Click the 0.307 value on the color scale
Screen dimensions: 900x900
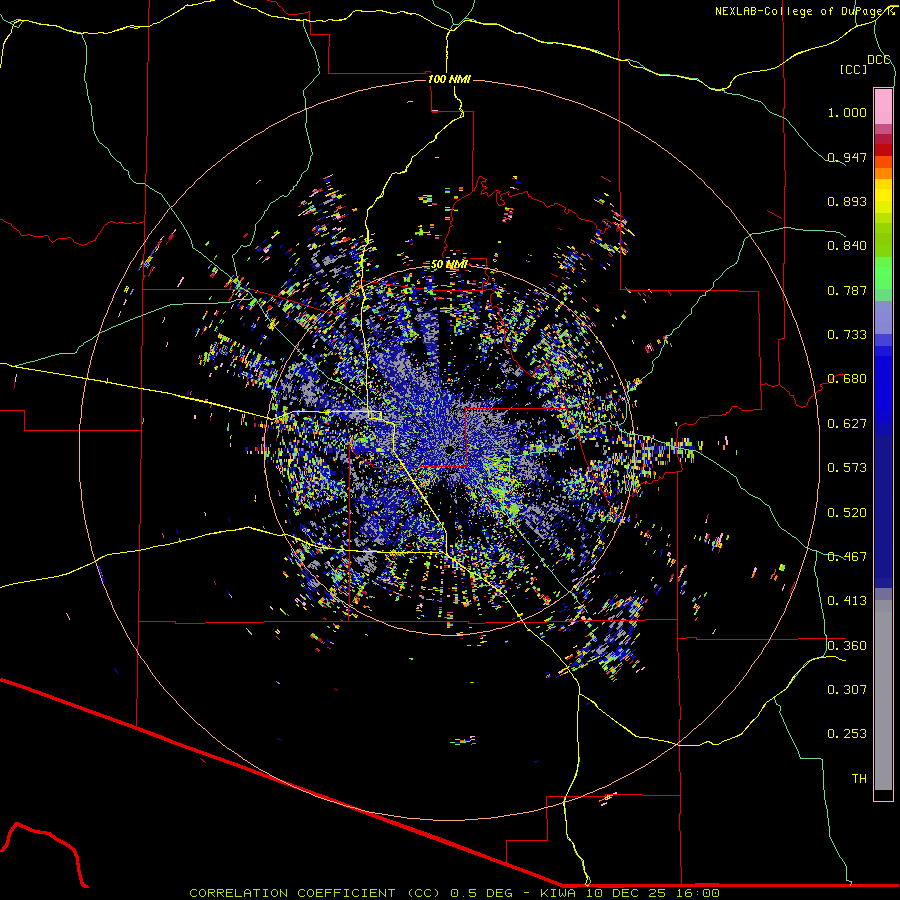click(x=847, y=690)
